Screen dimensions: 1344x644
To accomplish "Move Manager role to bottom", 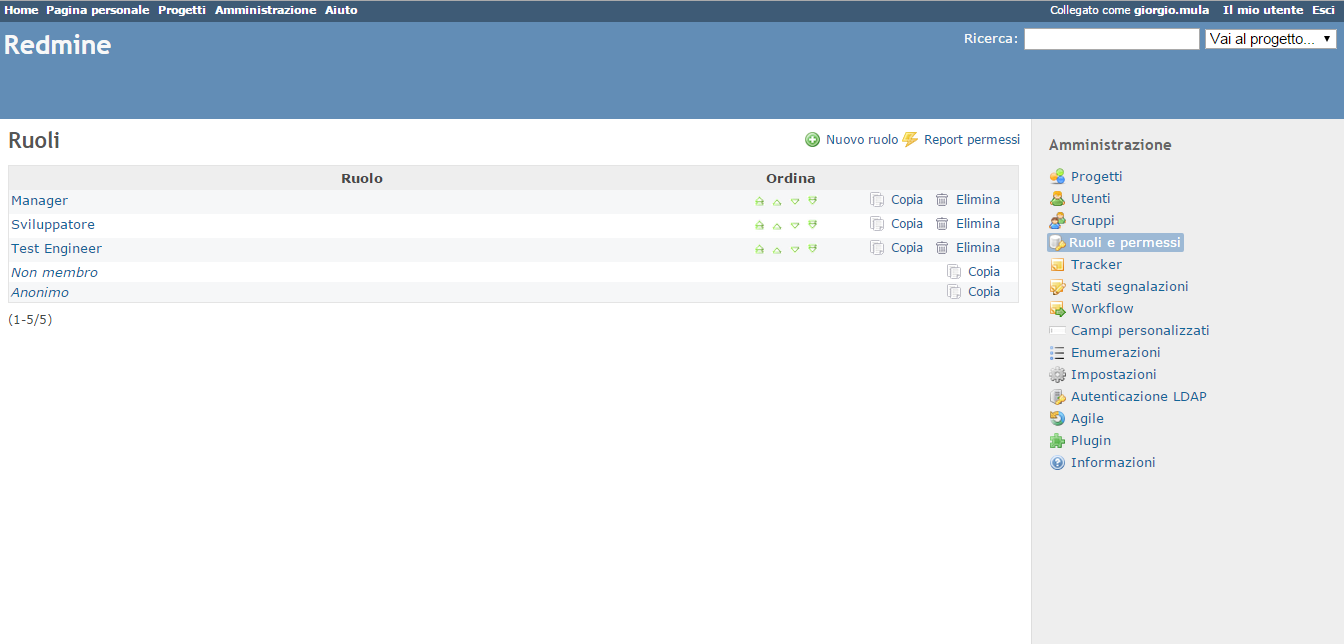I will point(813,201).
